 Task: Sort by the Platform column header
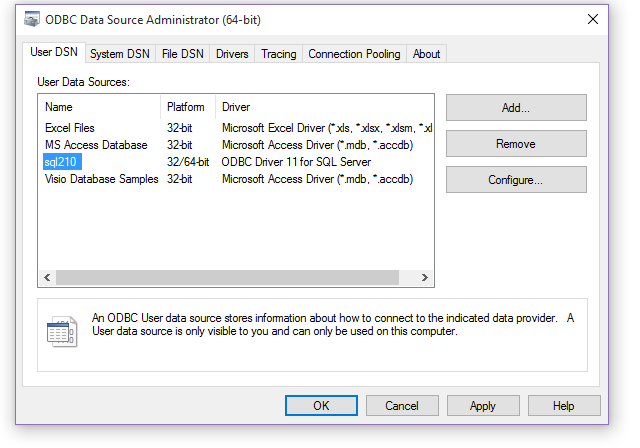click(188, 107)
